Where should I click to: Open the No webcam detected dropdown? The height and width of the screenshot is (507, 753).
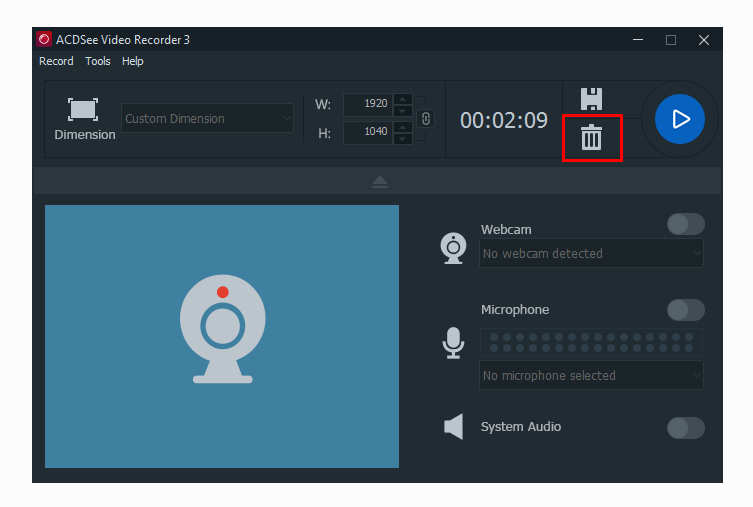(x=591, y=253)
